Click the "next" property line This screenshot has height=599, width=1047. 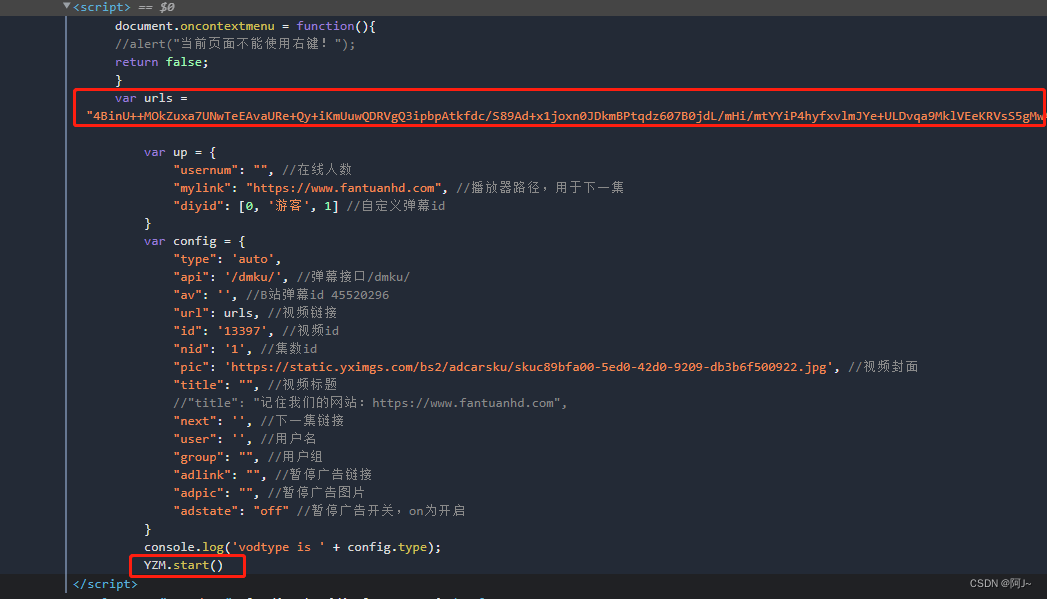pos(258,421)
